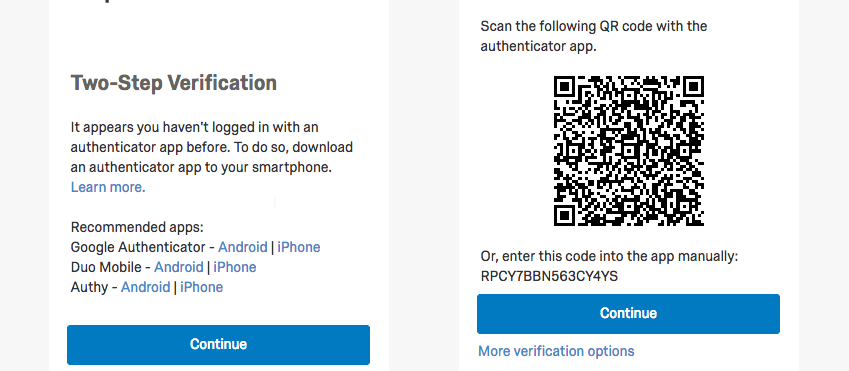The image size is (849, 371).
Task: Open Google Authenticator Android link
Action: 243,247
